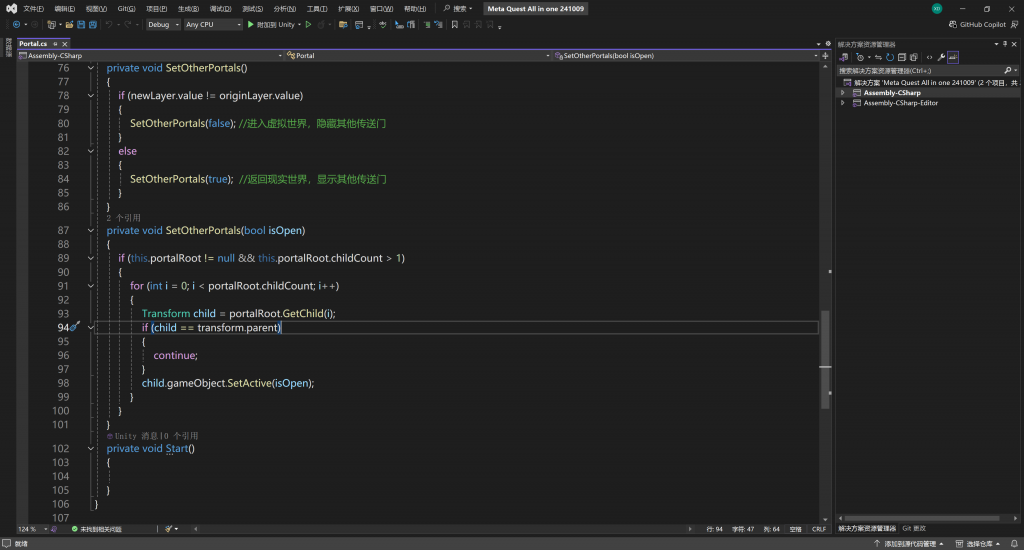Open the 扩展(X) menu

pyautogui.click(x=349, y=8)
